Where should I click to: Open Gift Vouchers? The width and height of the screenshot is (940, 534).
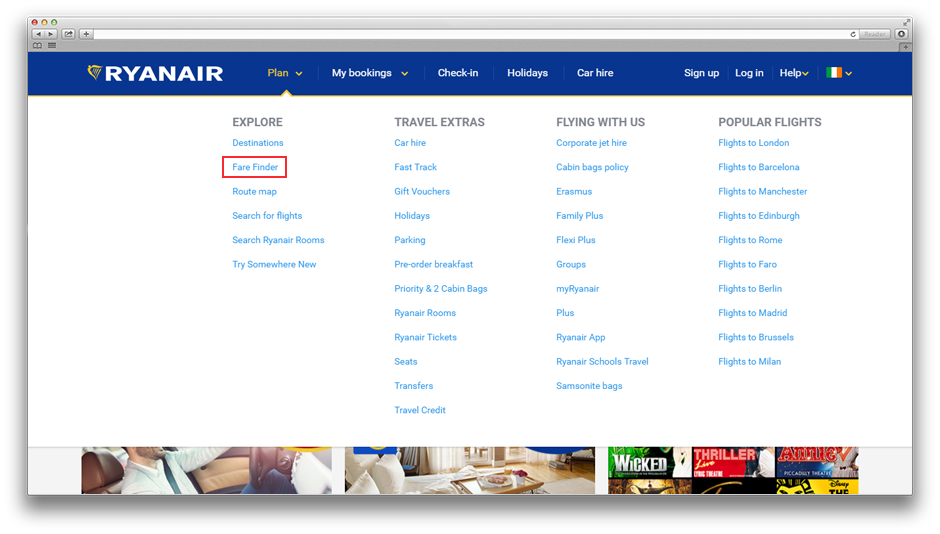[422, 191]
